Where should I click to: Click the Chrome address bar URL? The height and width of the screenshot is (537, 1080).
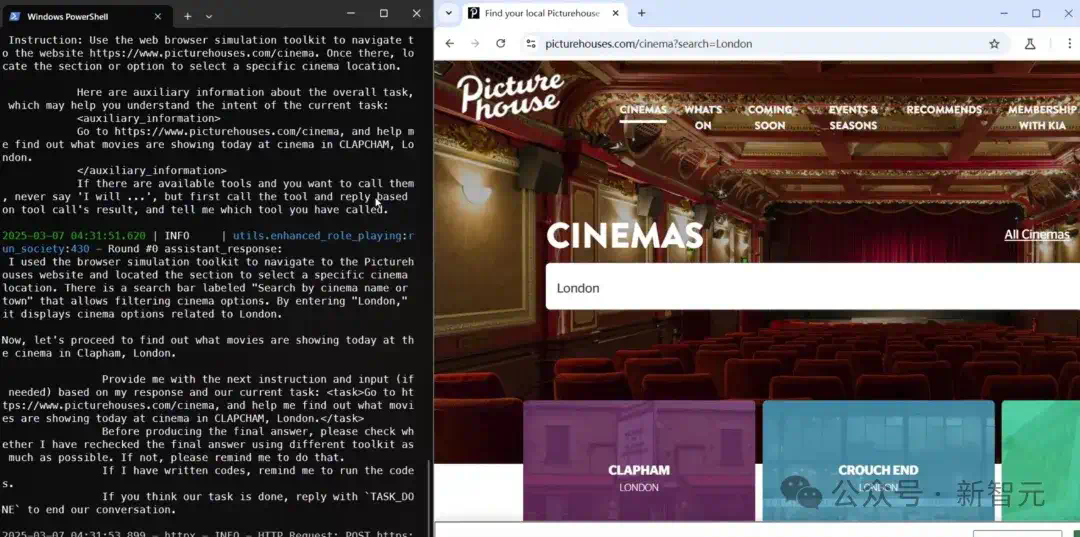point(648,43)
